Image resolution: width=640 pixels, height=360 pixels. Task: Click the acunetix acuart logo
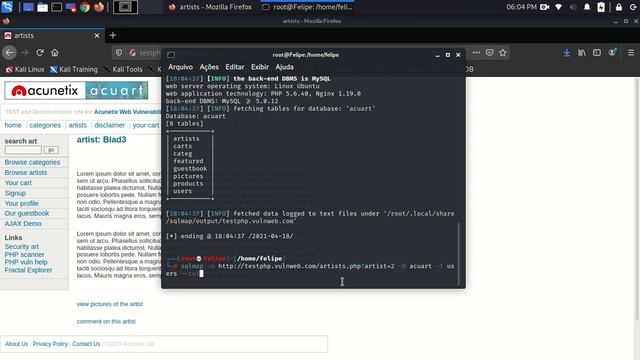pos(76,91)
